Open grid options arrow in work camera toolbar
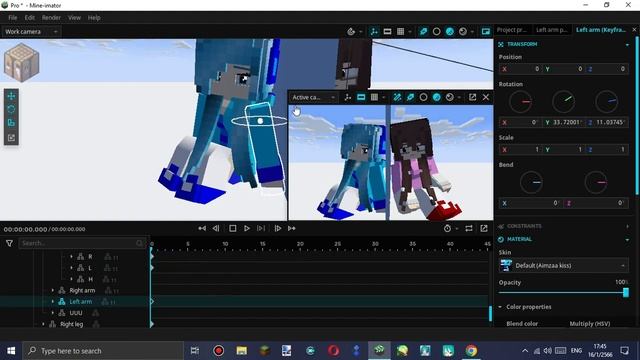The height and width of the screenshot is (360, 640). pos(409,31)
